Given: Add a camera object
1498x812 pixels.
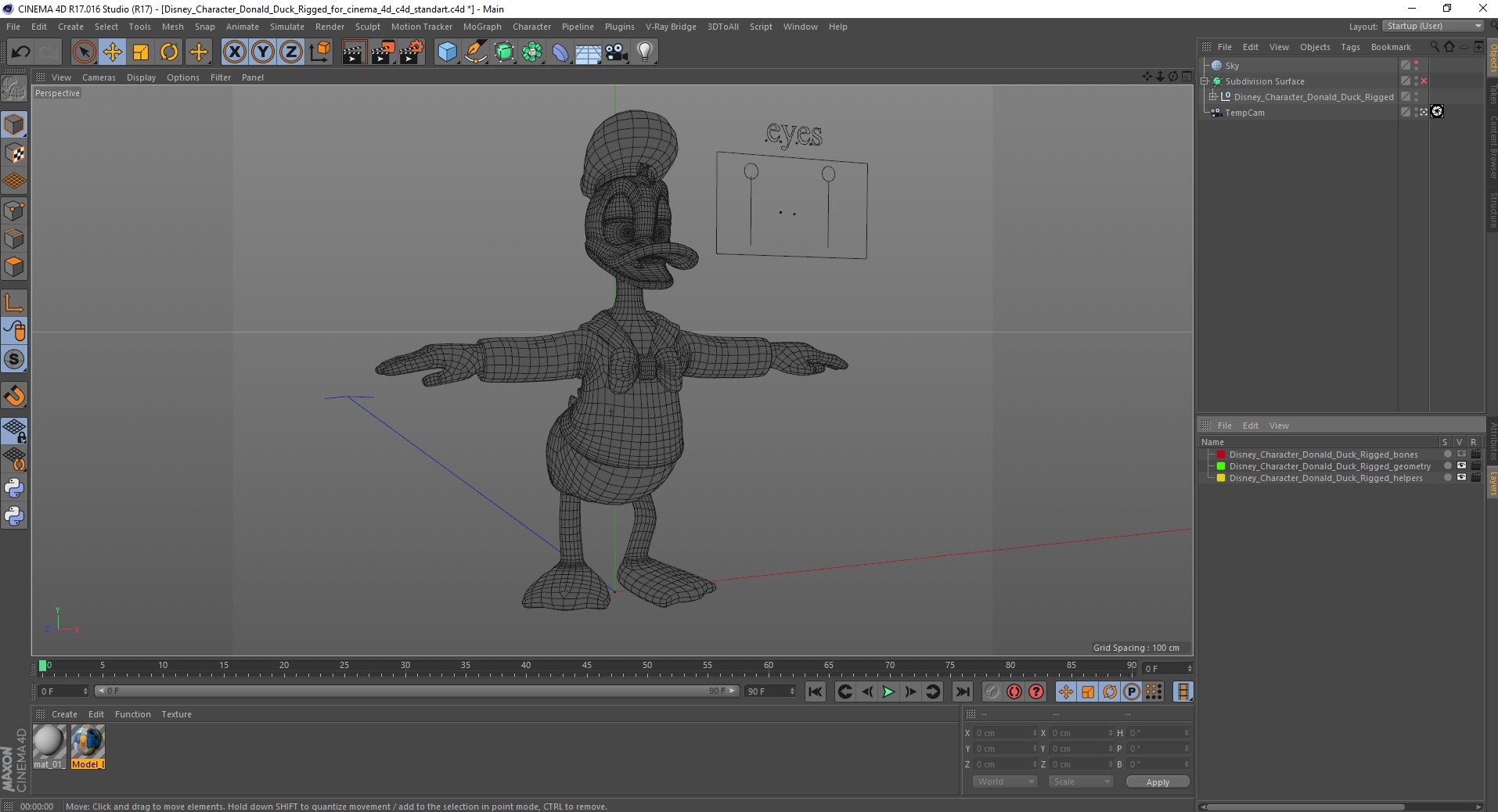Looking at the screenshot, I should [x=617, y=52].
